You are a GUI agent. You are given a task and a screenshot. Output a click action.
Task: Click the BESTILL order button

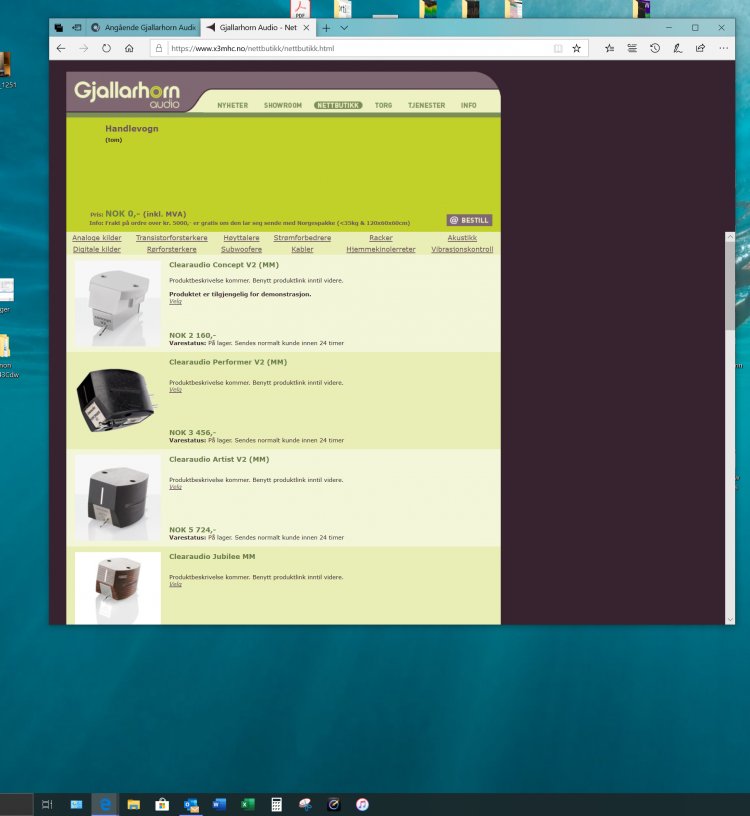pyautogui.click(x=469, y=220)
